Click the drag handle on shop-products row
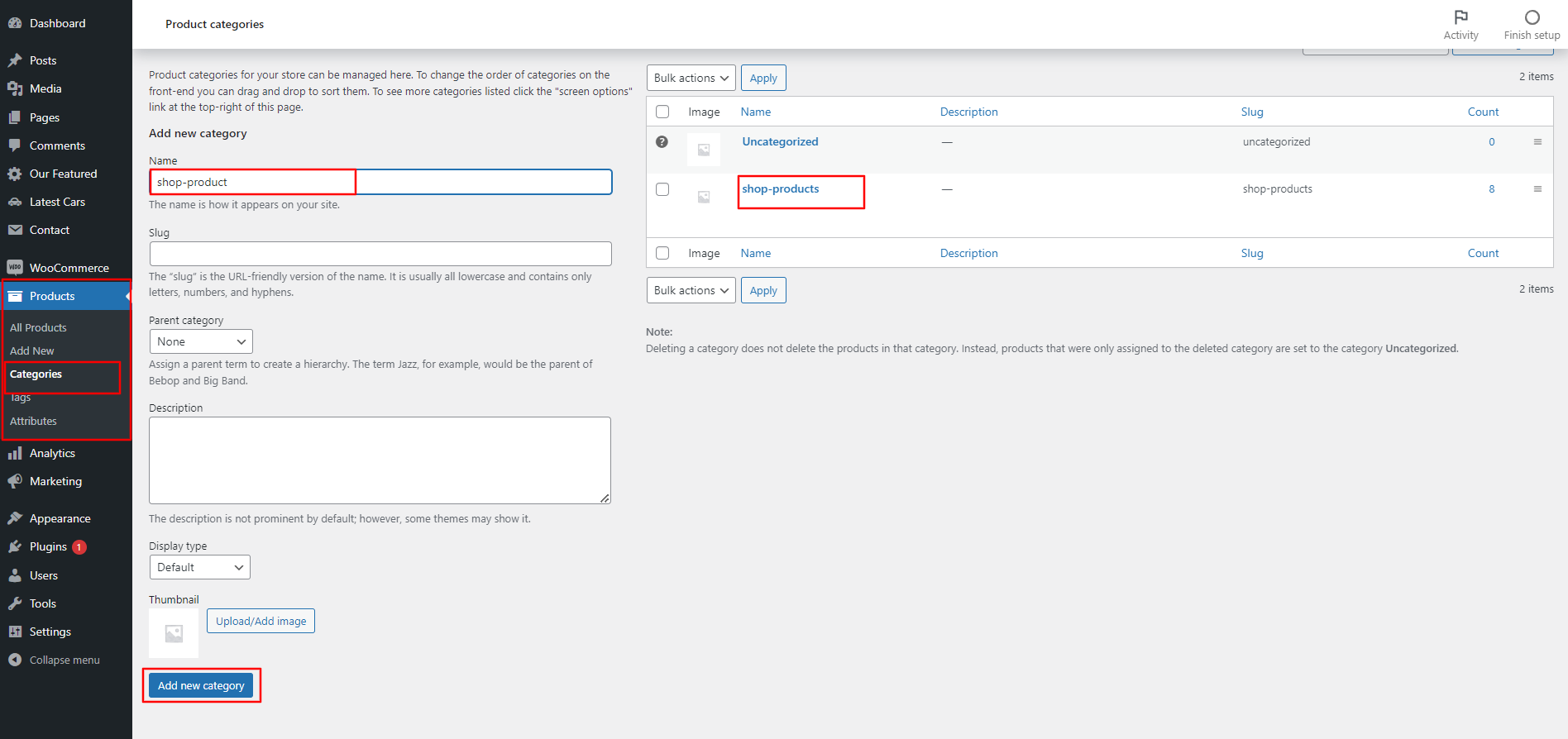 click(1537, 189)
